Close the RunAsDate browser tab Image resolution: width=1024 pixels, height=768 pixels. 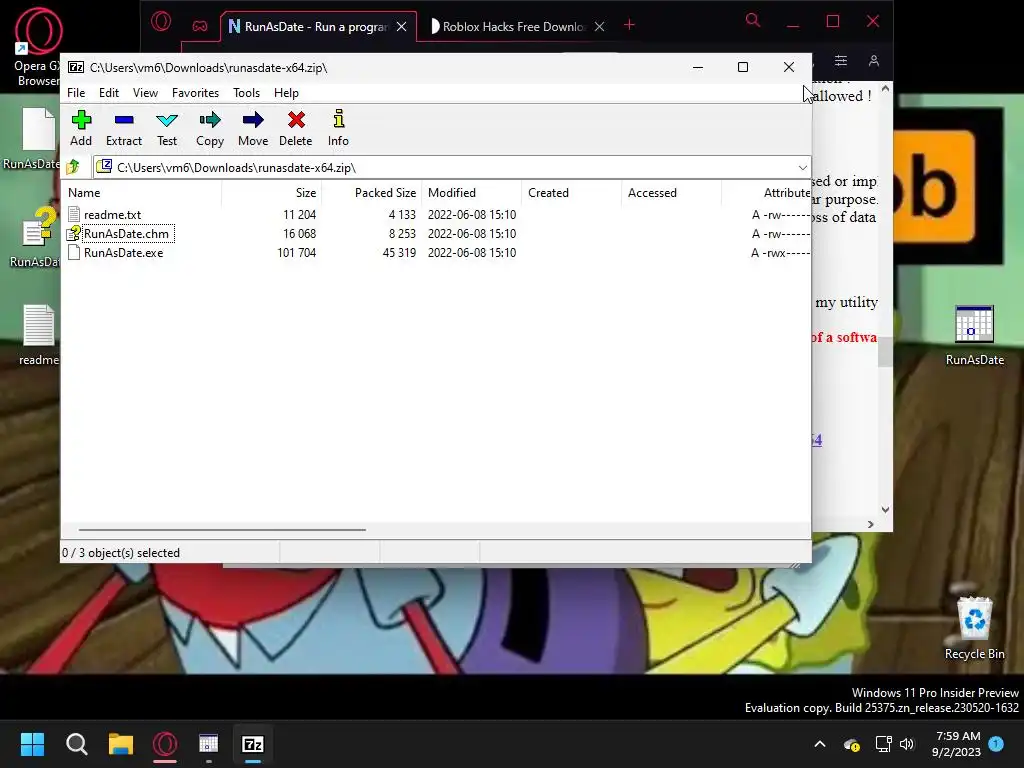(x=402, y=27)
